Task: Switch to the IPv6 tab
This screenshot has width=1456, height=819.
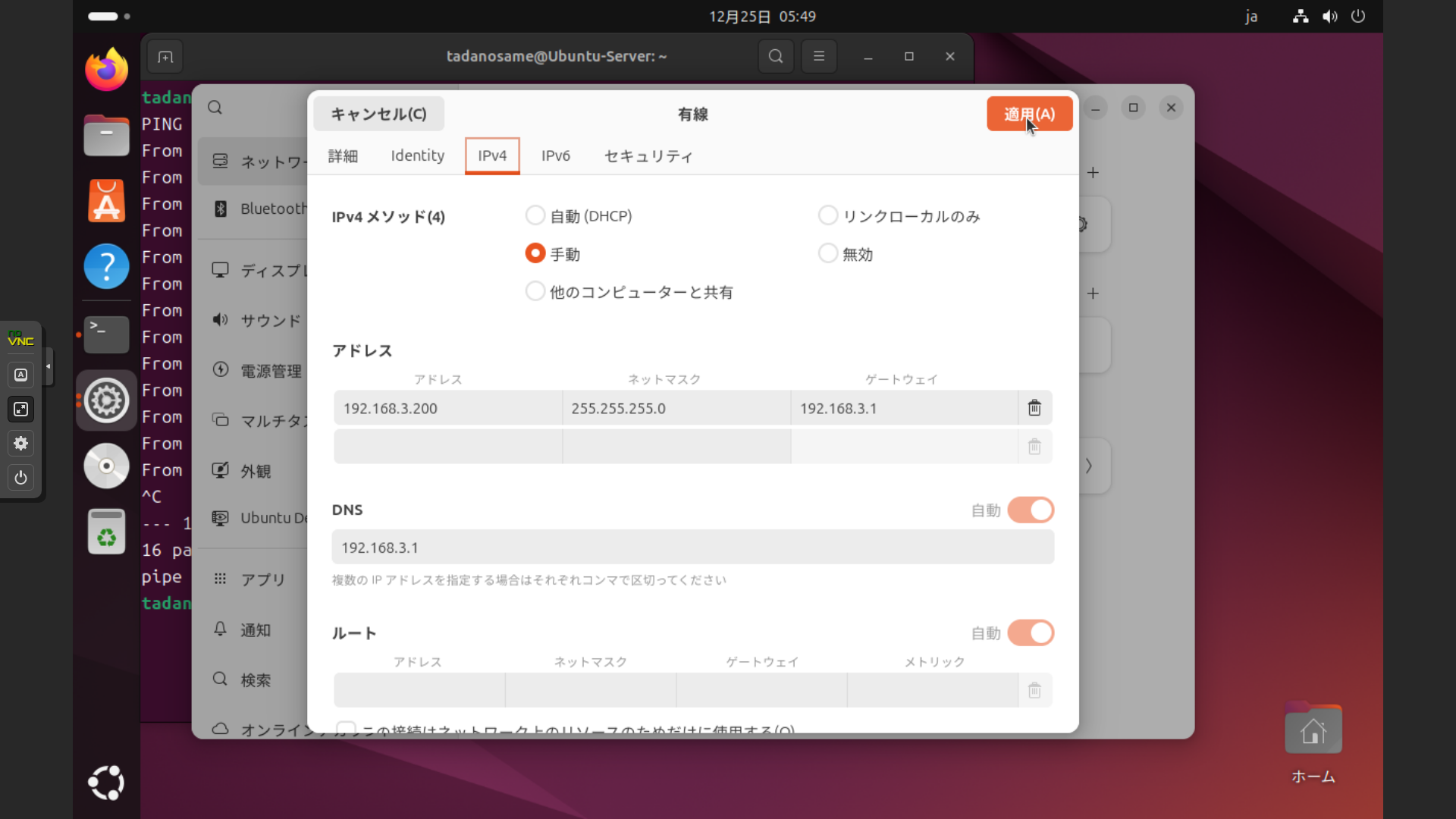Action: coord(555,155)
